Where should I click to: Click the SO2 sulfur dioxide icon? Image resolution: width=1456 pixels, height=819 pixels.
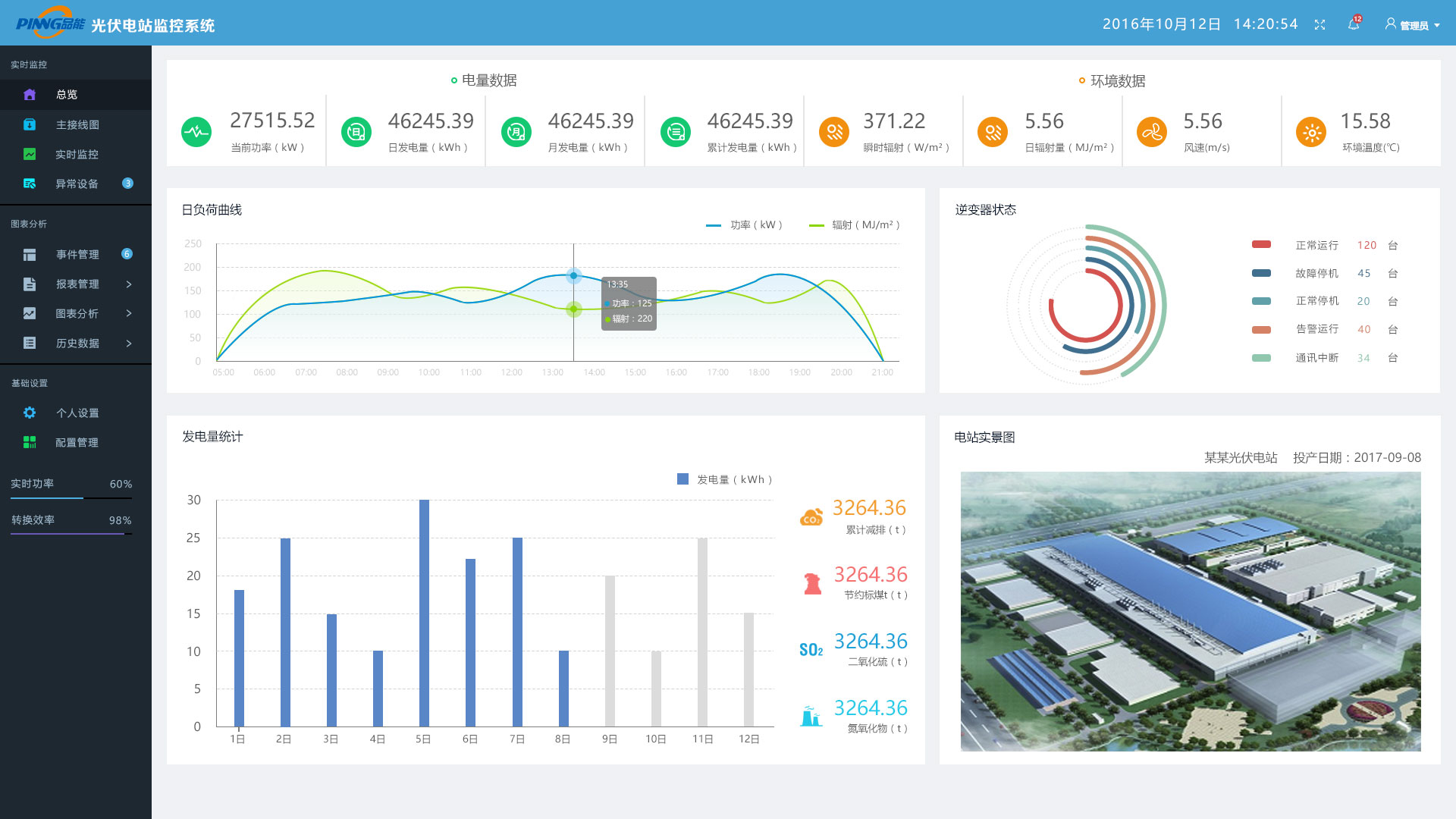[x=811, y=650]
